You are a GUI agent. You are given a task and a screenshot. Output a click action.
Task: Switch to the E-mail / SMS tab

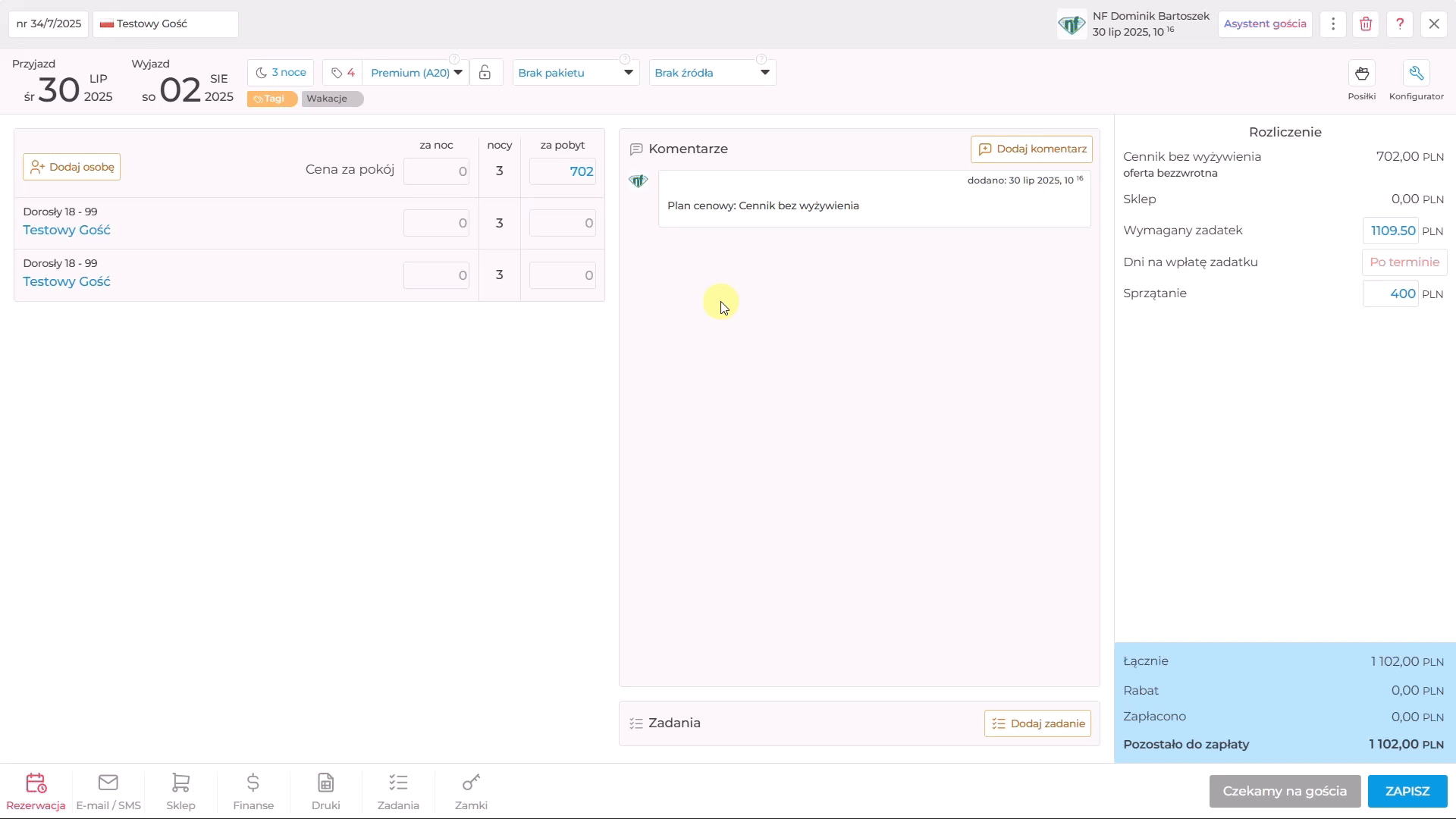click(x=108, y=792)
